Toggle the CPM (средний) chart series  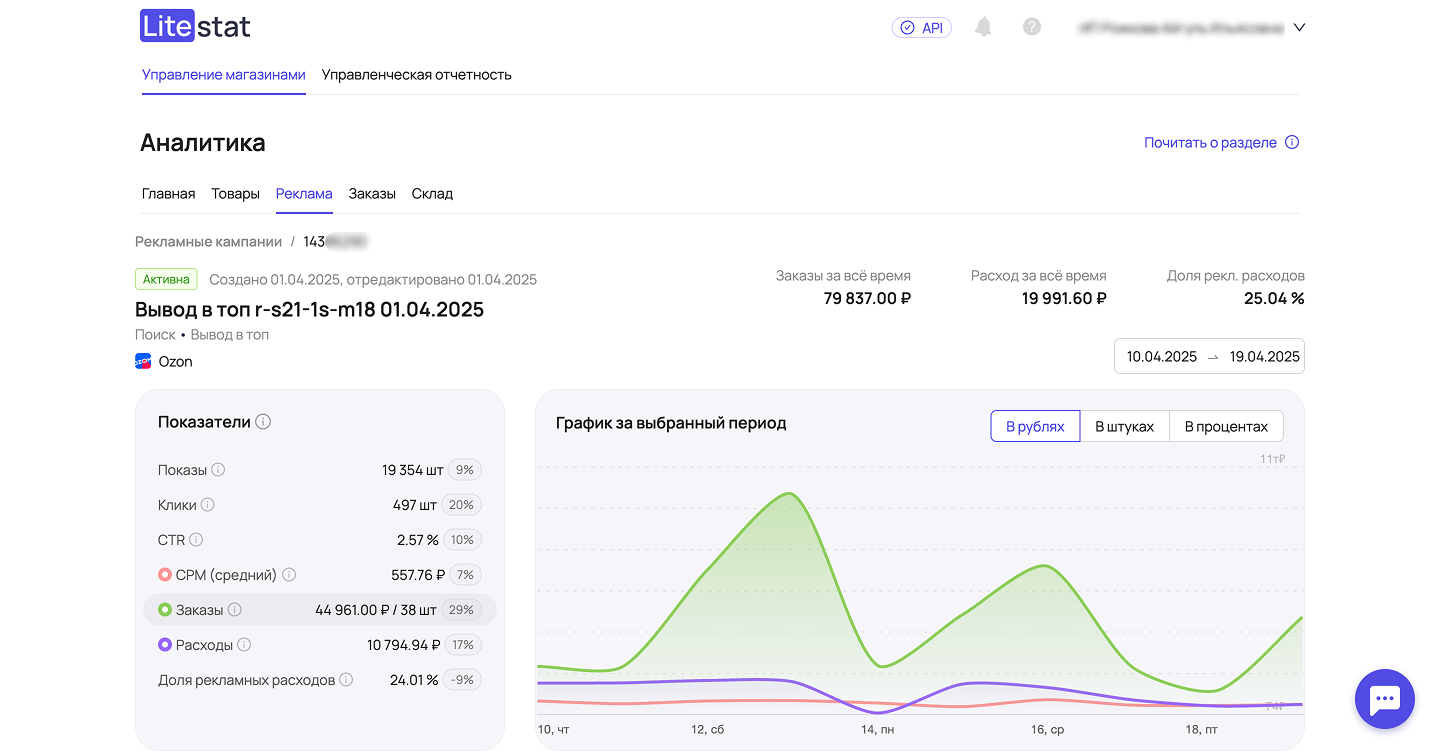point(165,575)
